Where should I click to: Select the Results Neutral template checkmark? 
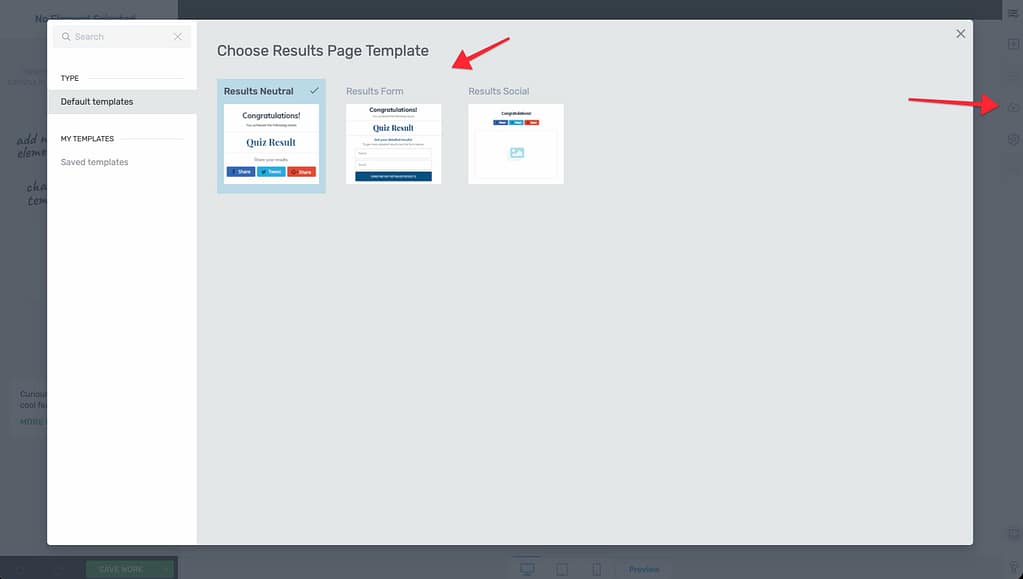tap(314, 91)
